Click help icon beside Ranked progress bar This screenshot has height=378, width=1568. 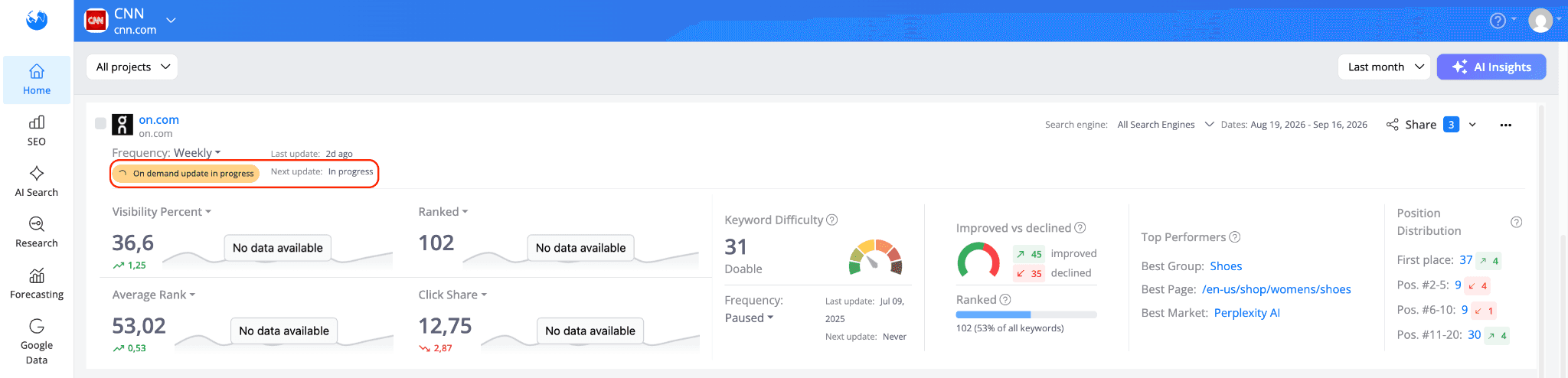[1005, 300]
